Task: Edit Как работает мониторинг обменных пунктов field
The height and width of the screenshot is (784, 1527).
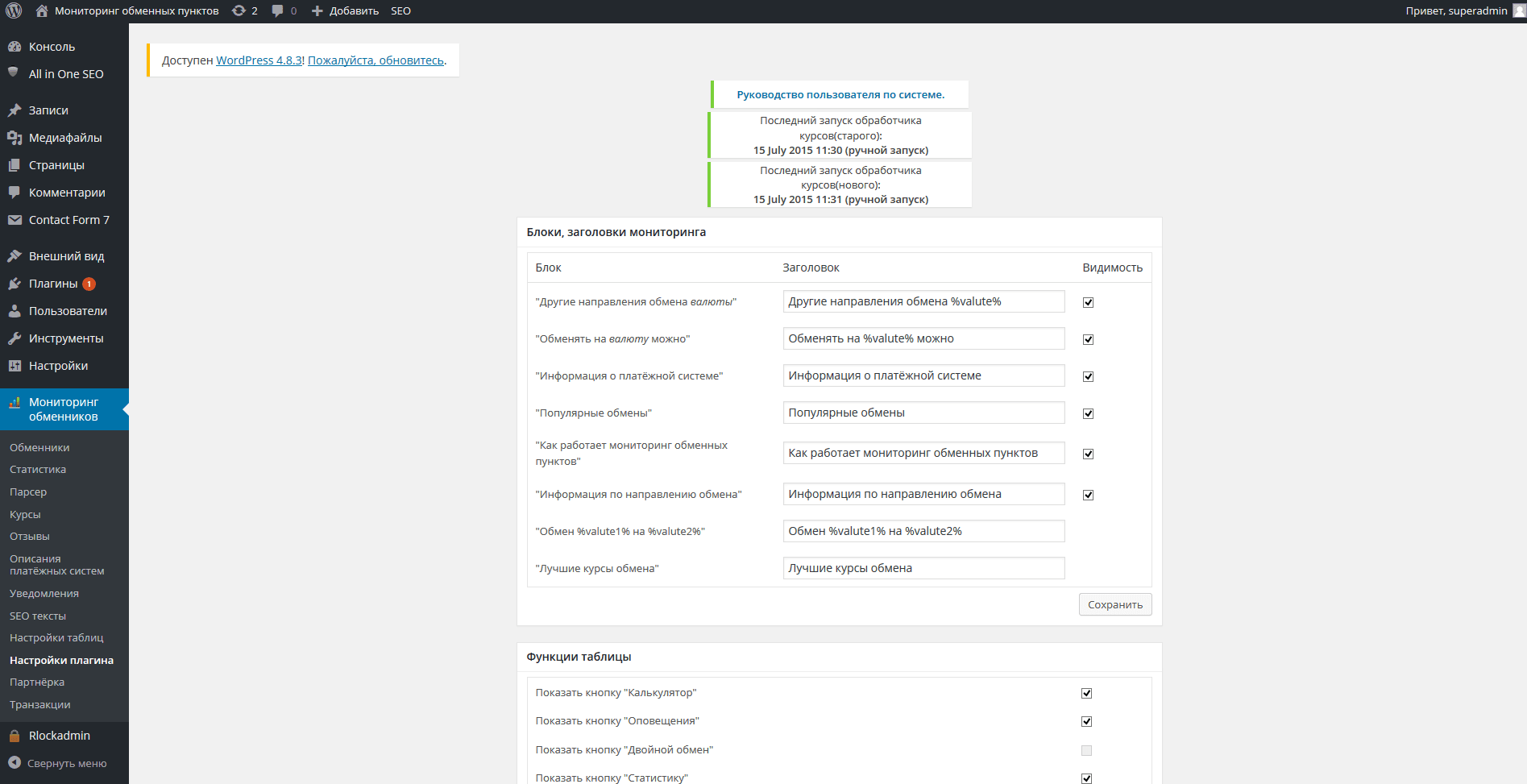Action: coord(923,453)
